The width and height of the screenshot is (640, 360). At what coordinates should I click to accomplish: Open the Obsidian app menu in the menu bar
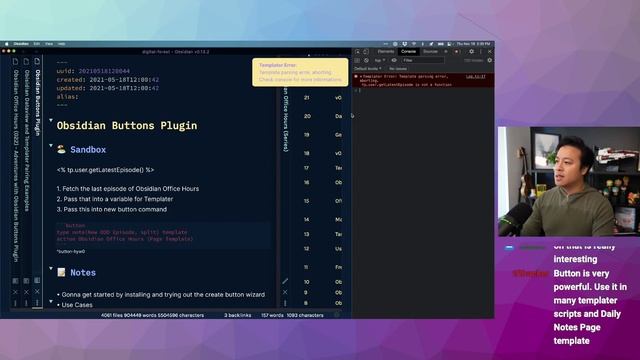(x=21, y=44)
